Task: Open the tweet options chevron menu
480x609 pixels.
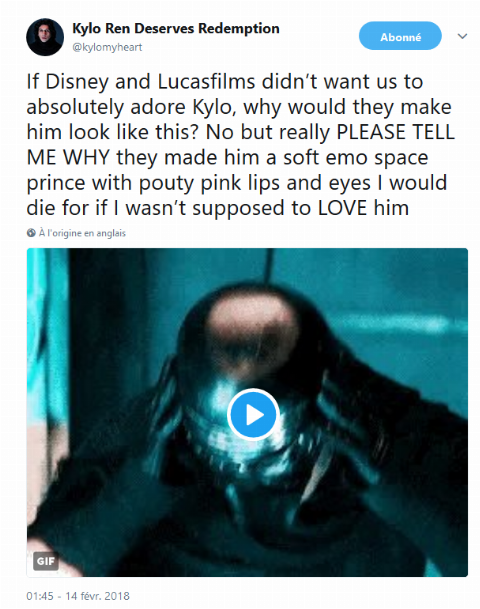Action: click(462, 37)
